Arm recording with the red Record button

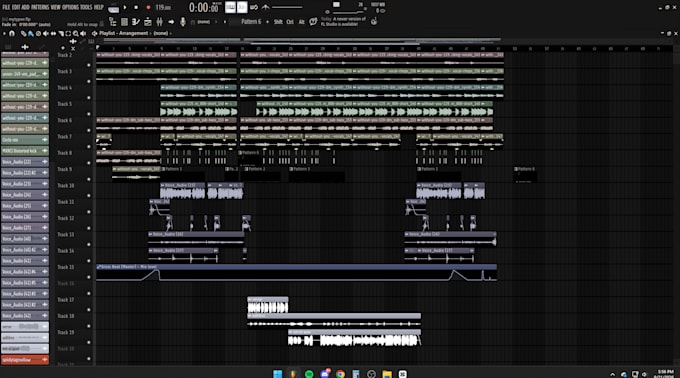click(148, 7)
